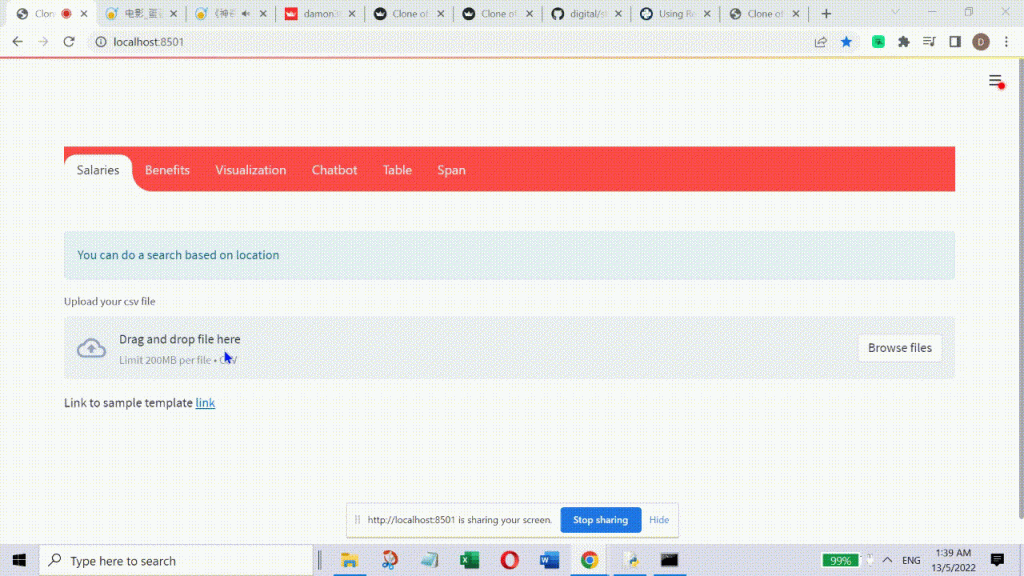Select the Chatbot tab

tap(334, 170)
